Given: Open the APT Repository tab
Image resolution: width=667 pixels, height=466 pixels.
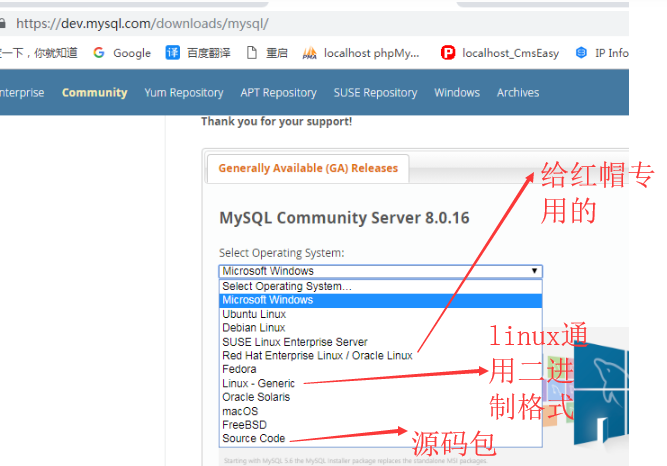Looking at the screenshot, I should tap(278, 92).
